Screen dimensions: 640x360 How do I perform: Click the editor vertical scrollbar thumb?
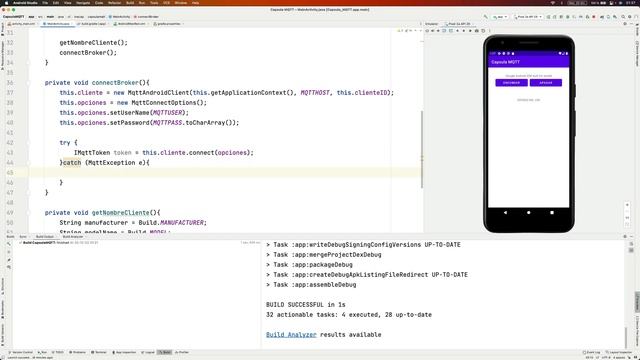click(422, 149)
